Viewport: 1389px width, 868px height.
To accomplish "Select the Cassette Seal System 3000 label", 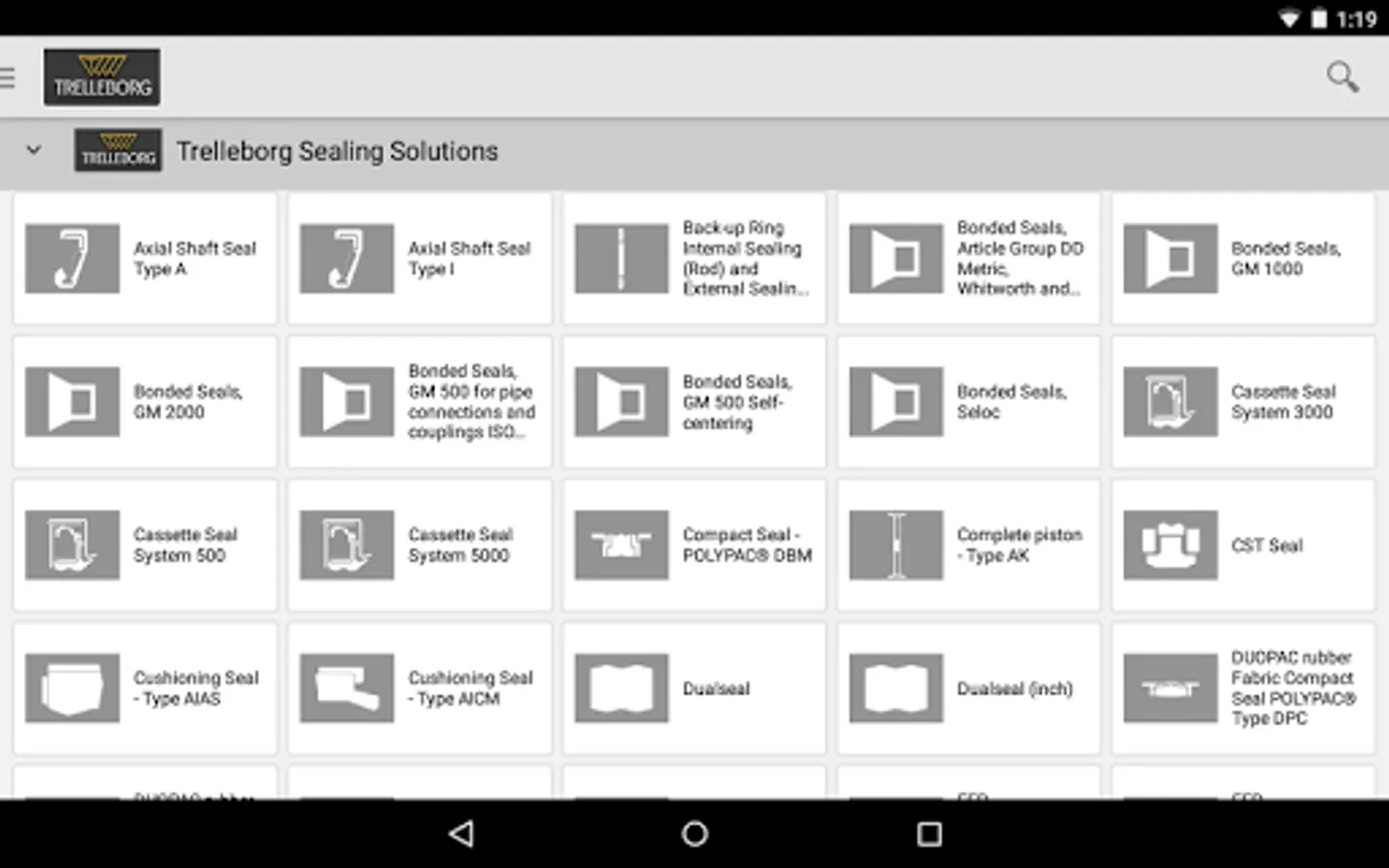I will coord(1284,401).
